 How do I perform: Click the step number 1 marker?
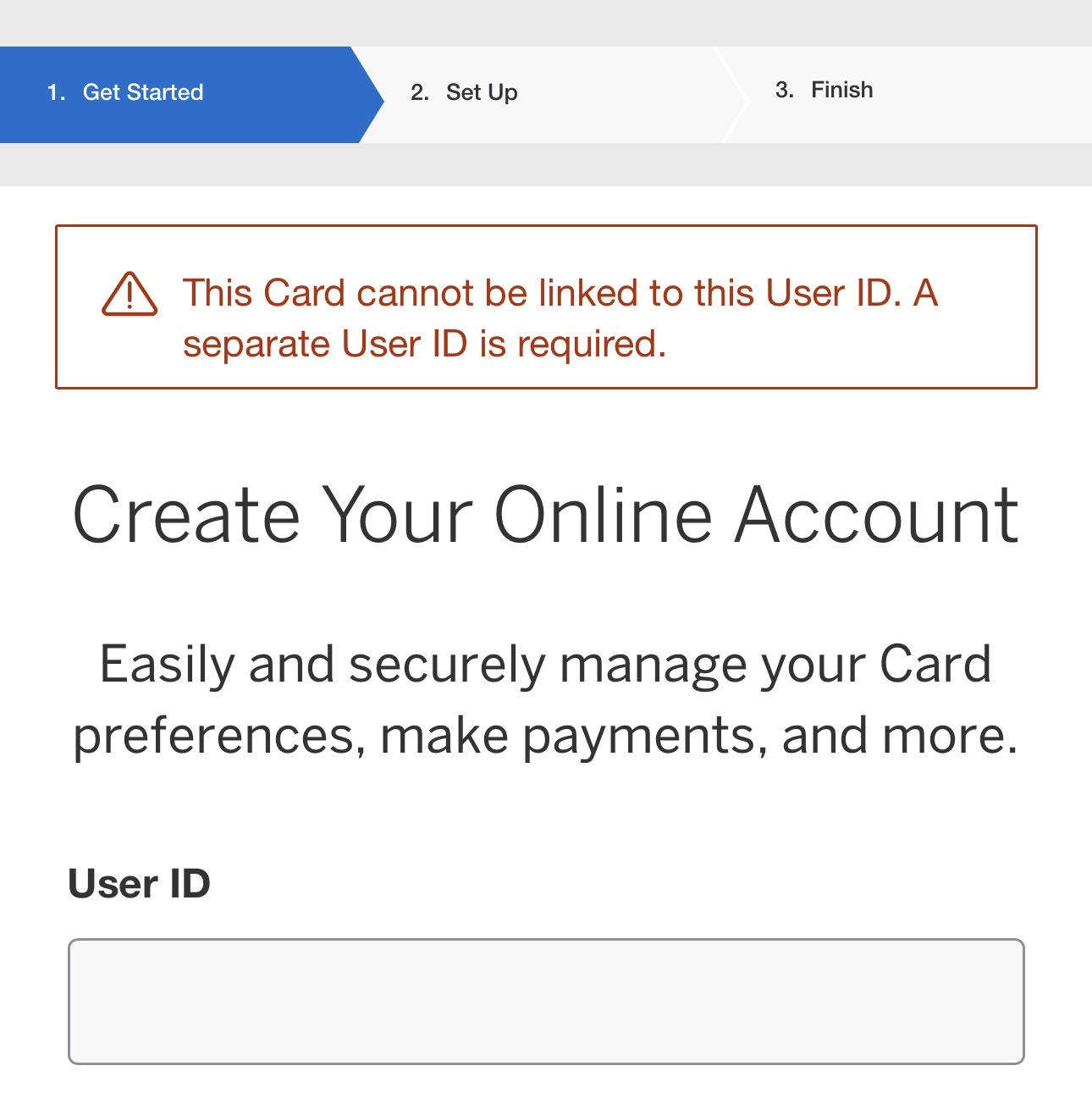click(56, 92)
